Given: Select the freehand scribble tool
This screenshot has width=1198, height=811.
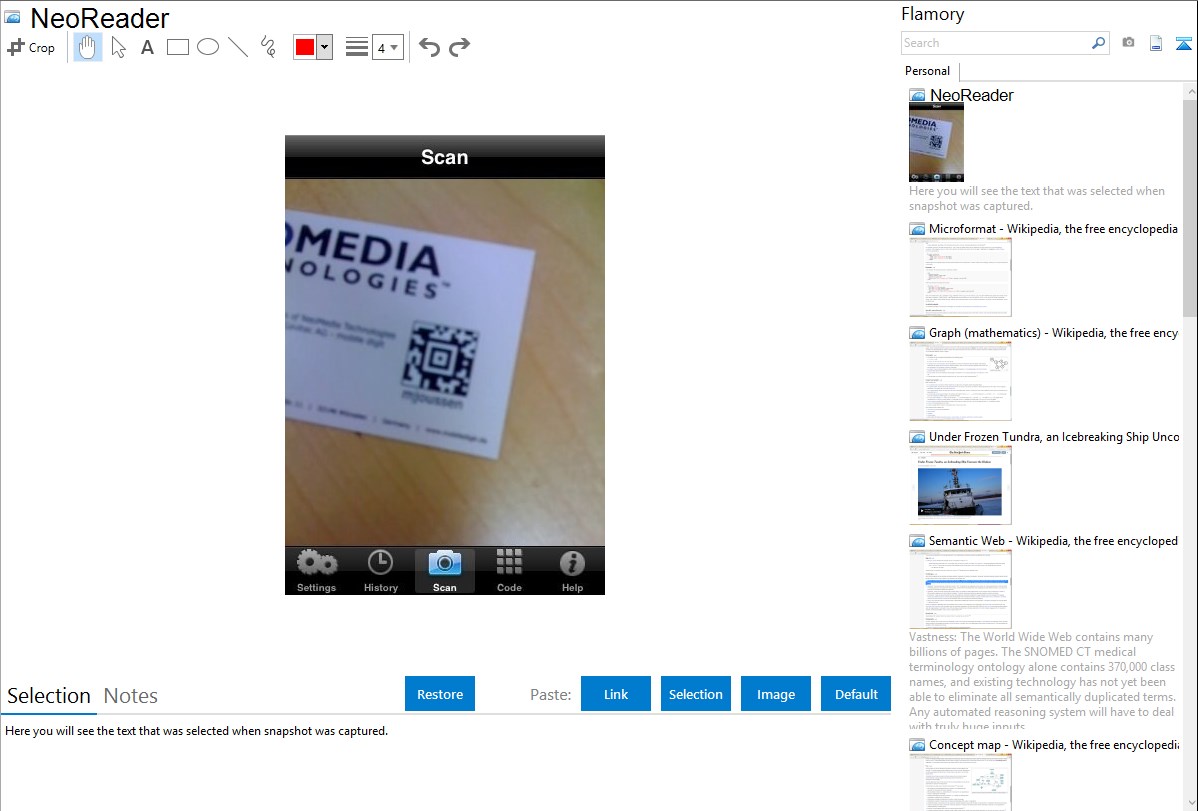Looking at the screenshot, I should coord(268,47).
